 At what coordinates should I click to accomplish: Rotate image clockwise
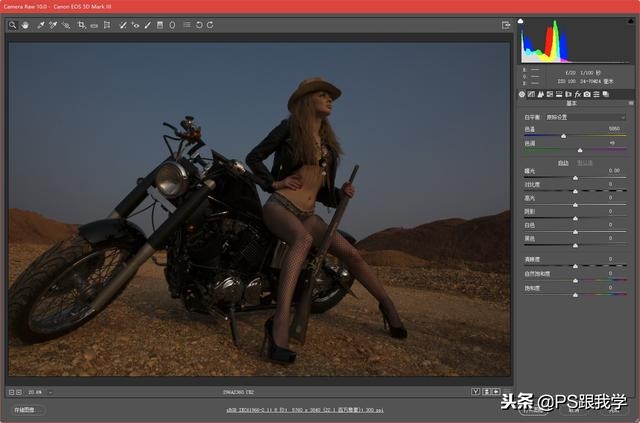pyautogui.click(x=210, y=24)
